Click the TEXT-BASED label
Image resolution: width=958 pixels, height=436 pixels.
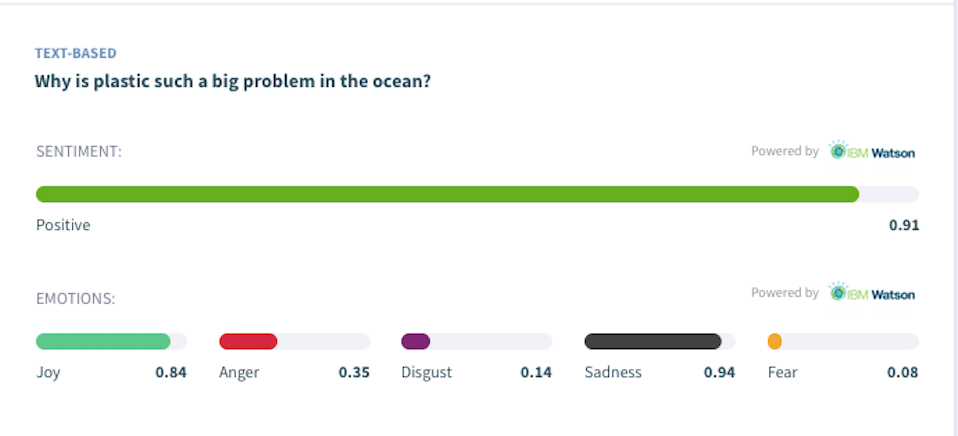click(x=76, y=54)
